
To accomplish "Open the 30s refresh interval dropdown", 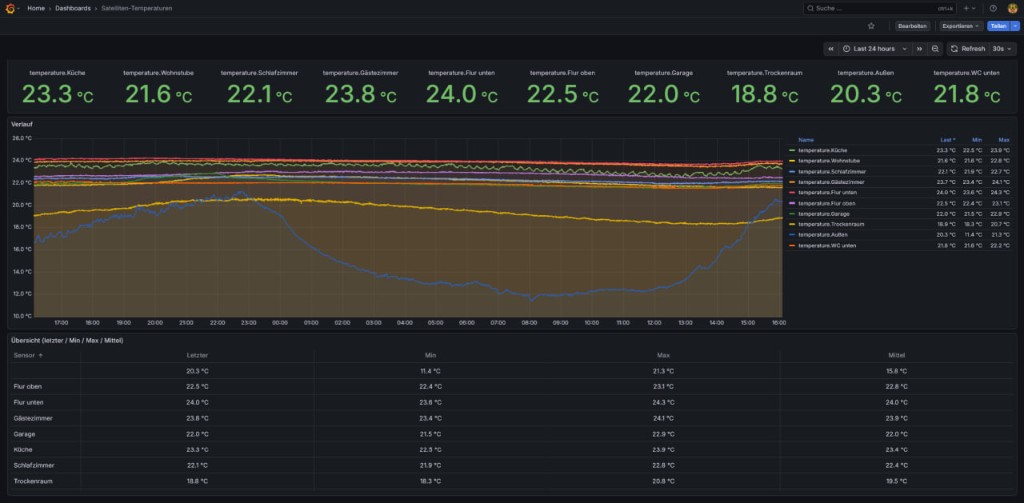I will 1002,49.
